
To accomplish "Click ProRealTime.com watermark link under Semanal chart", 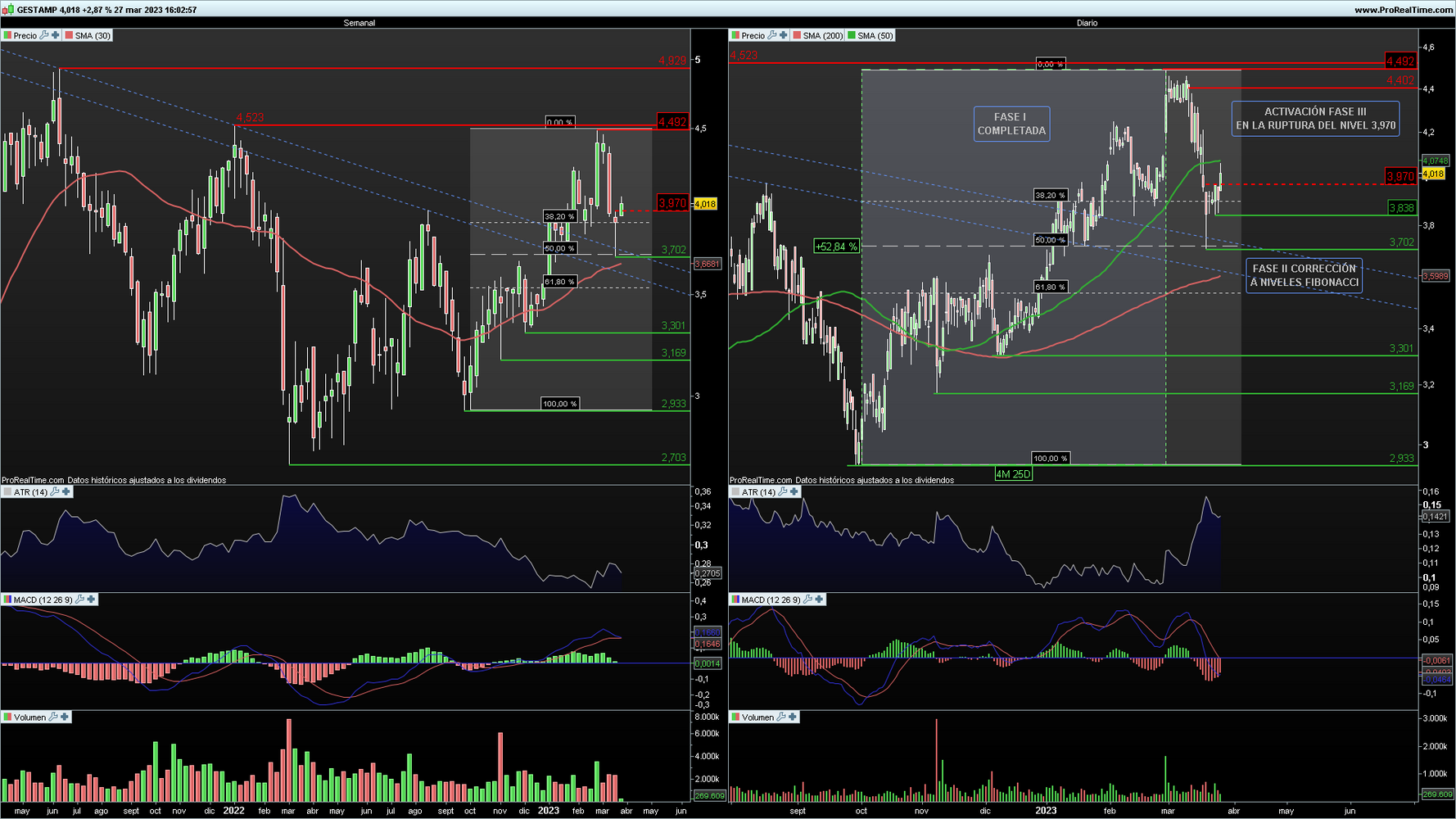I will 33,480.
